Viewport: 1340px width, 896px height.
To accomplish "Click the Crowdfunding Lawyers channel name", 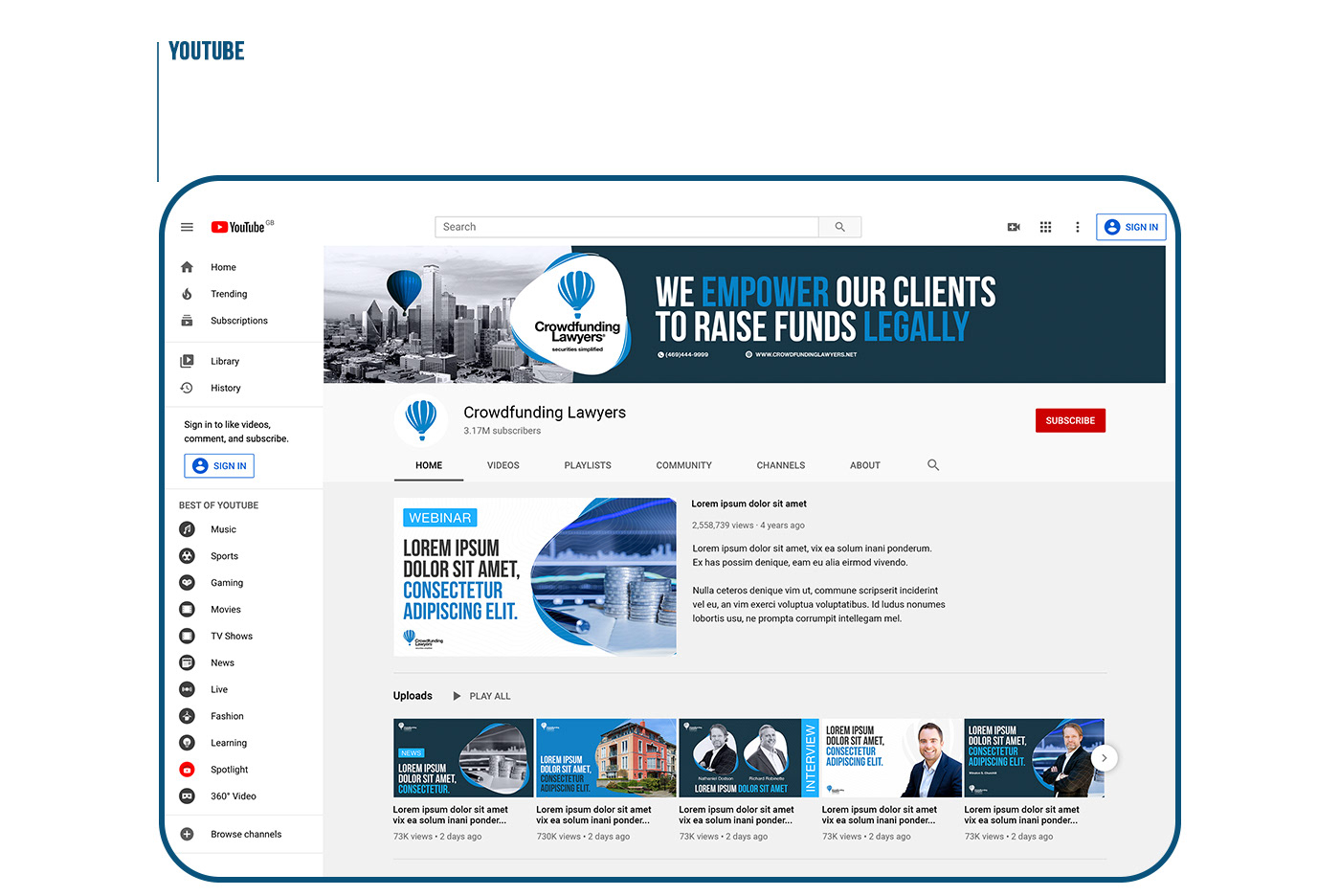I will [545, 413].
